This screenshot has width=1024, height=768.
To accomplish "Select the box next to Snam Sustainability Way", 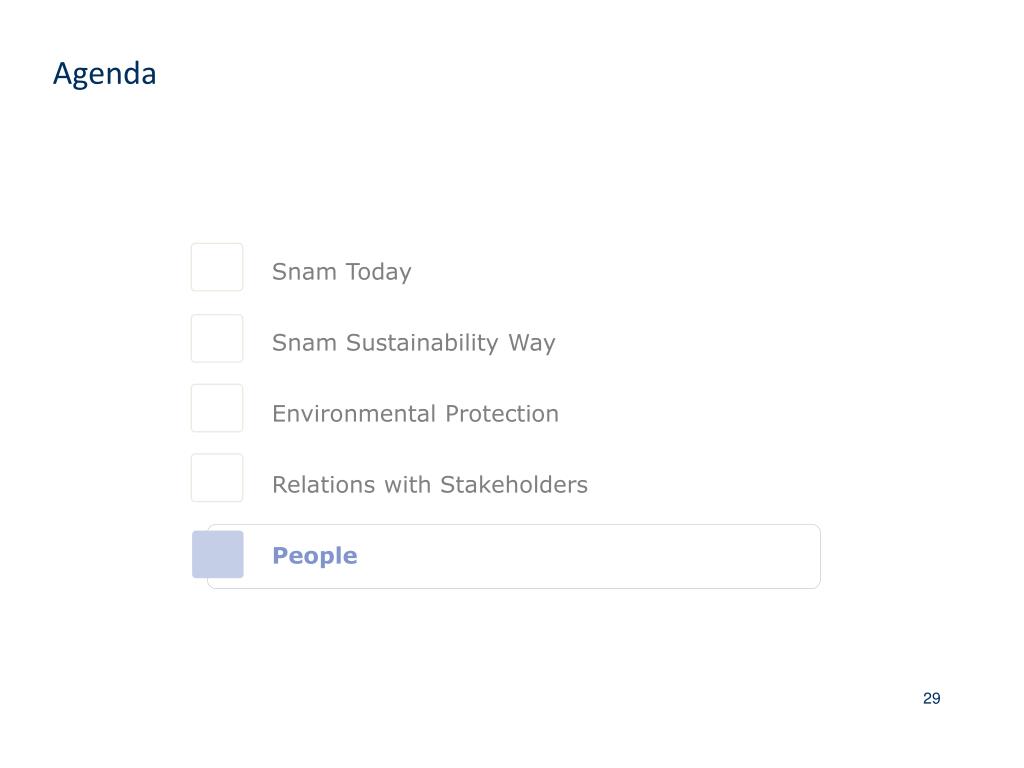I will (x=217, y=338).
